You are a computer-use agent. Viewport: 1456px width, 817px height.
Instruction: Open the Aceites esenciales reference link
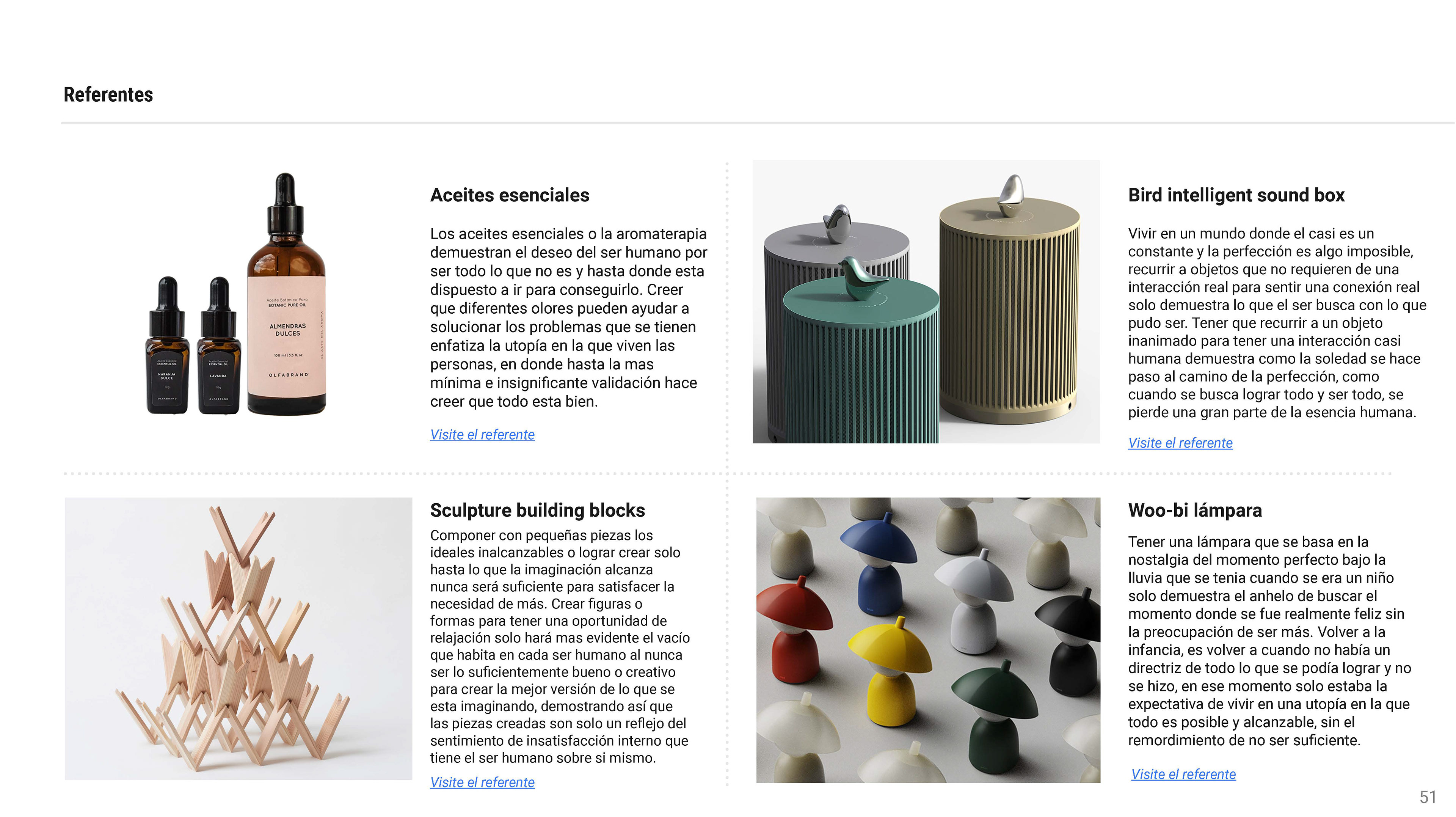tap(482, 434)
